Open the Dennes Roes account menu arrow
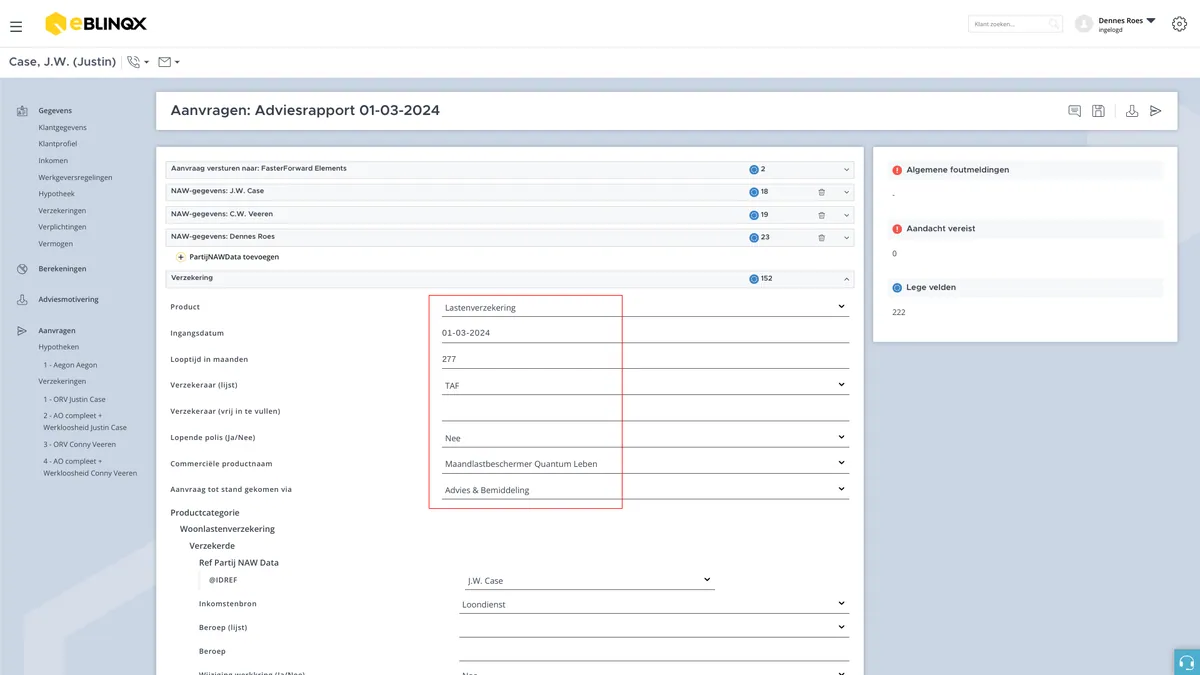1200x675 pixels. (1151, 20)
